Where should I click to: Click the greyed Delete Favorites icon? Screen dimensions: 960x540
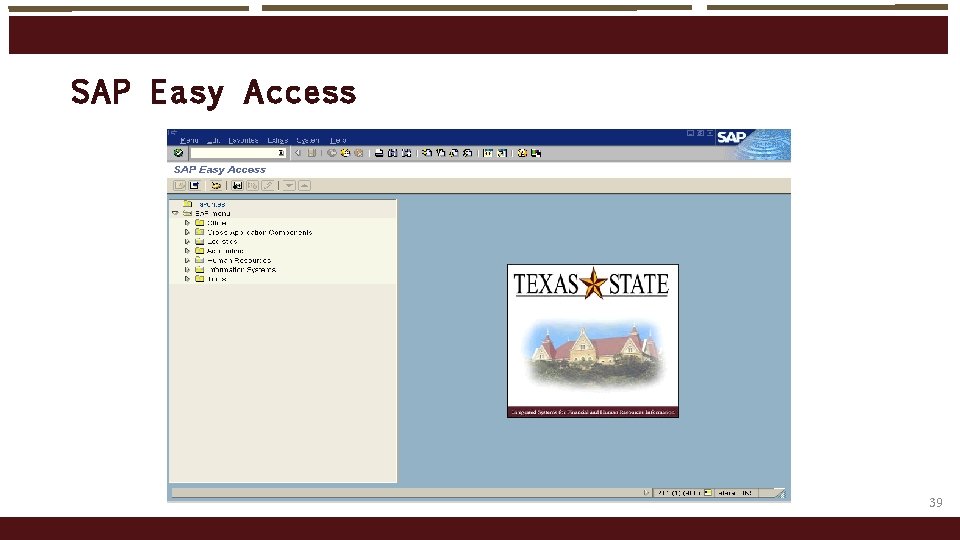252,186
